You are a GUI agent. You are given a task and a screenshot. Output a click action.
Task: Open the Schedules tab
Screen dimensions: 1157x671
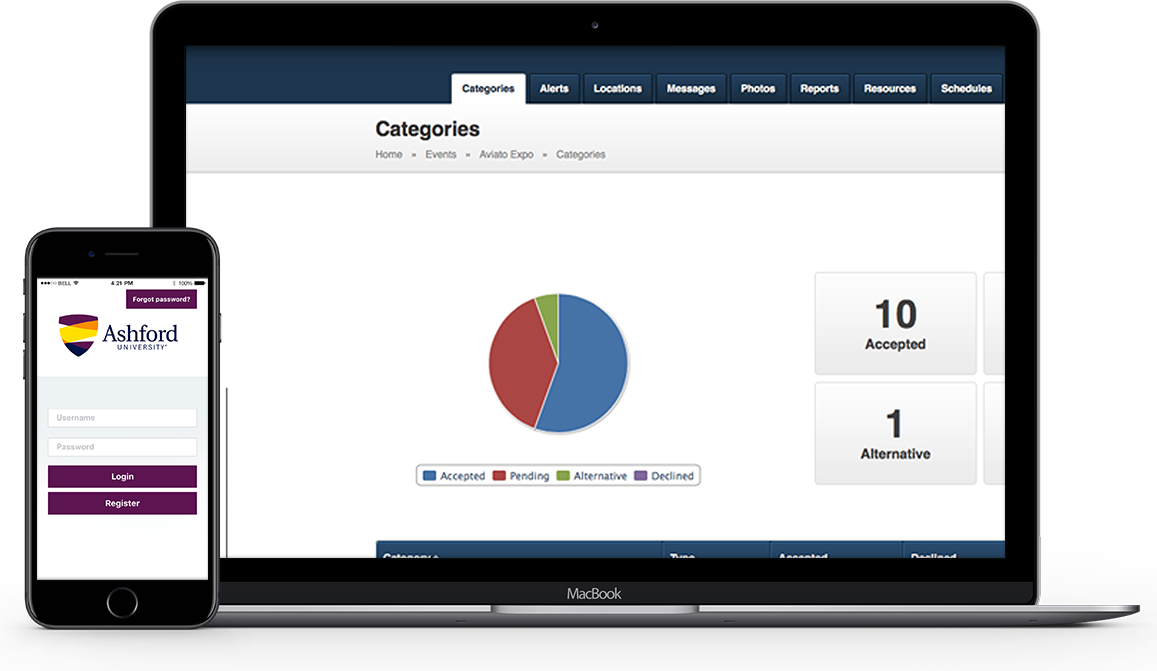tap(966, 89)
